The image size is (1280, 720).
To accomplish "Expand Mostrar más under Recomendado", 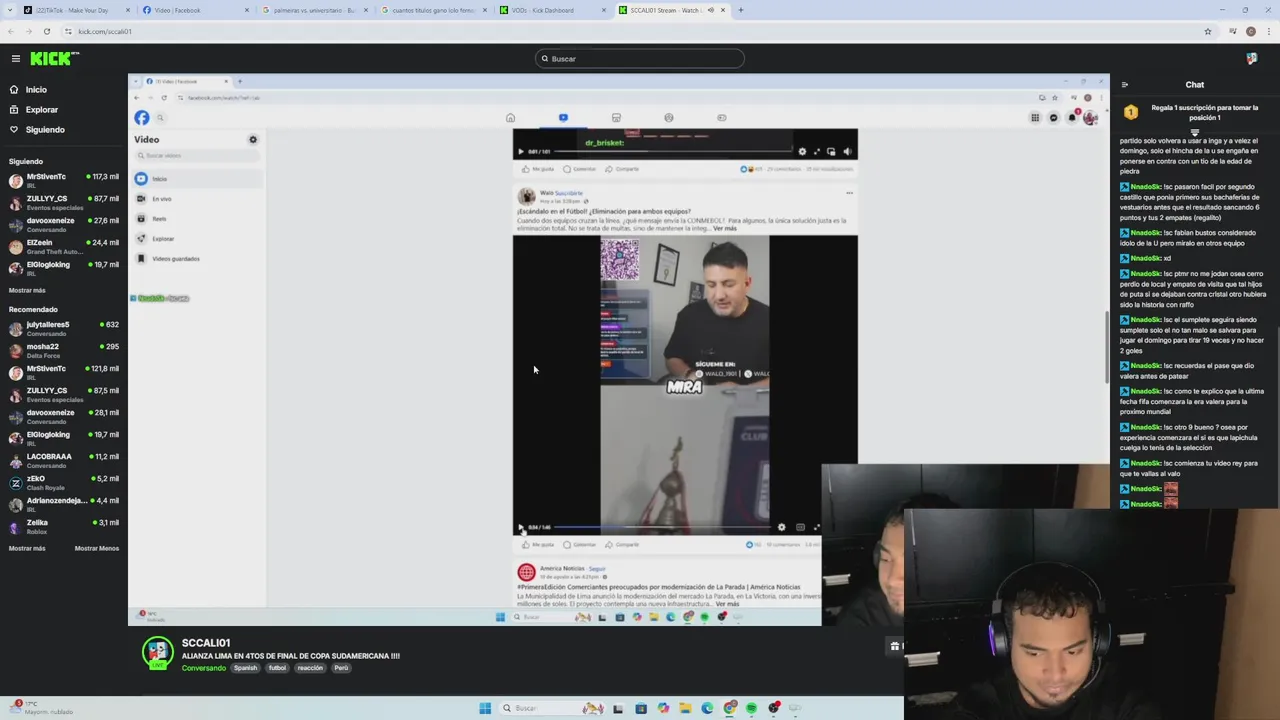I will click(x=27, y=549).
